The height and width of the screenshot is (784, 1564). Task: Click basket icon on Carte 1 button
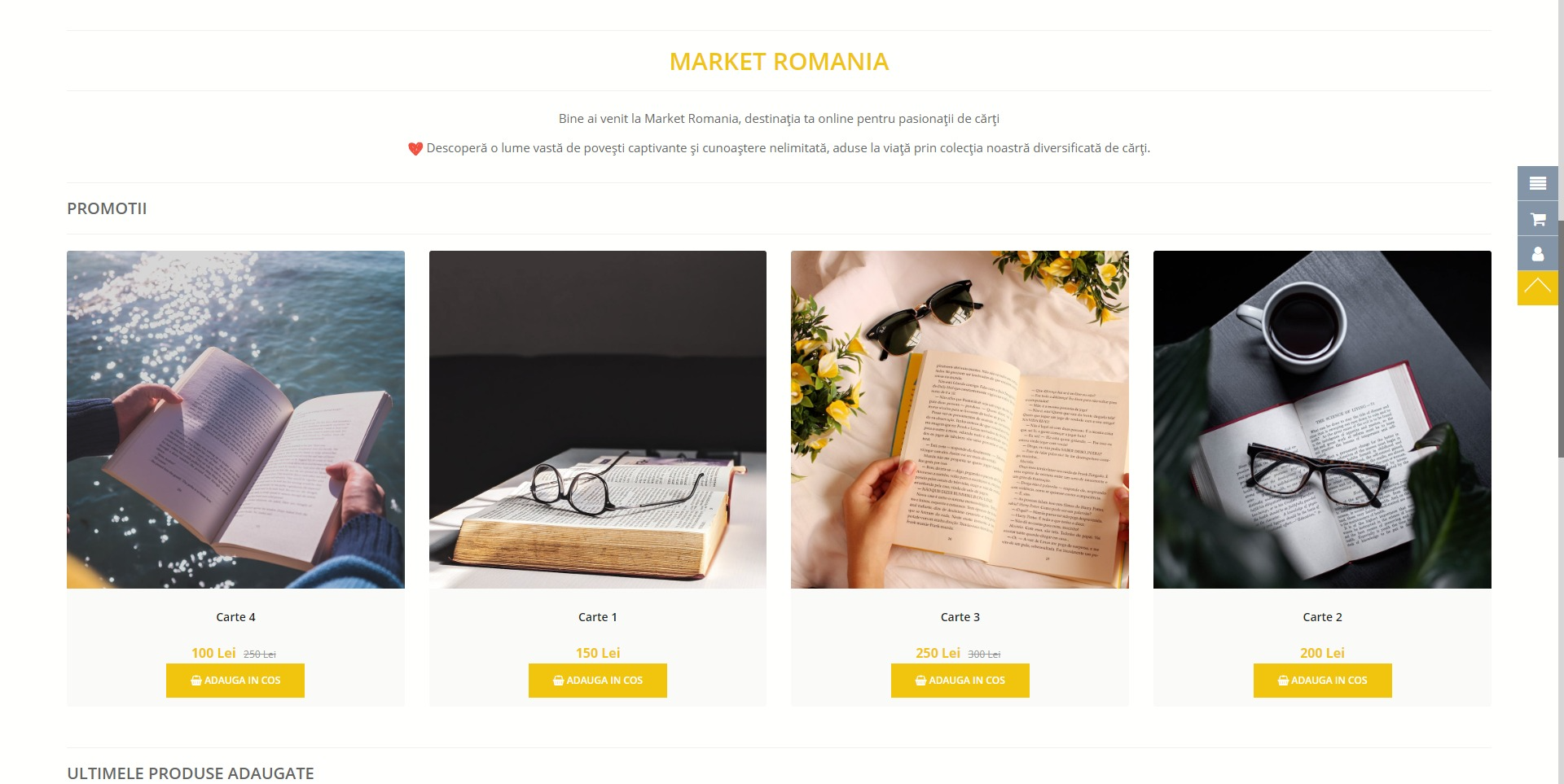click(x=558, y=681)
